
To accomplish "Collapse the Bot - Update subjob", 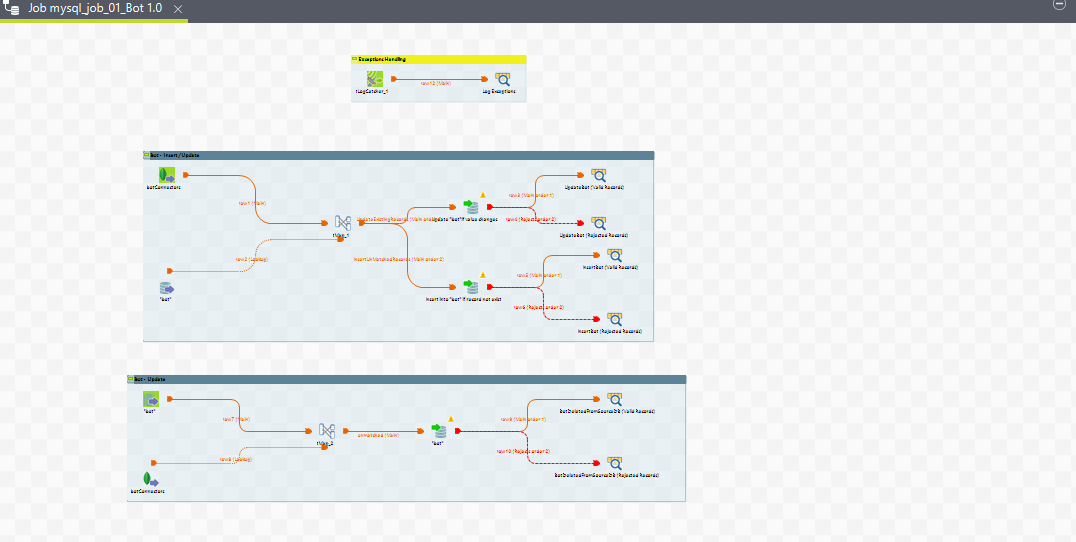I will (130, 380).
